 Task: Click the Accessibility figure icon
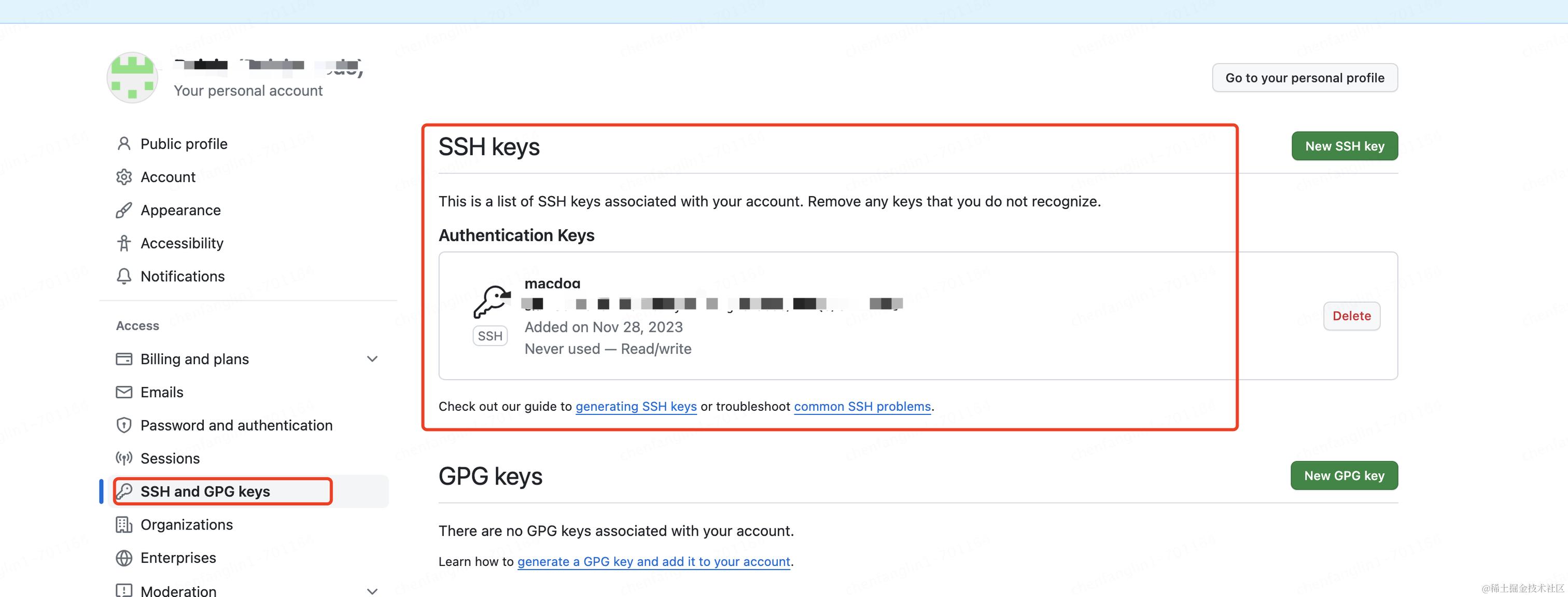(x=123, y=243)
